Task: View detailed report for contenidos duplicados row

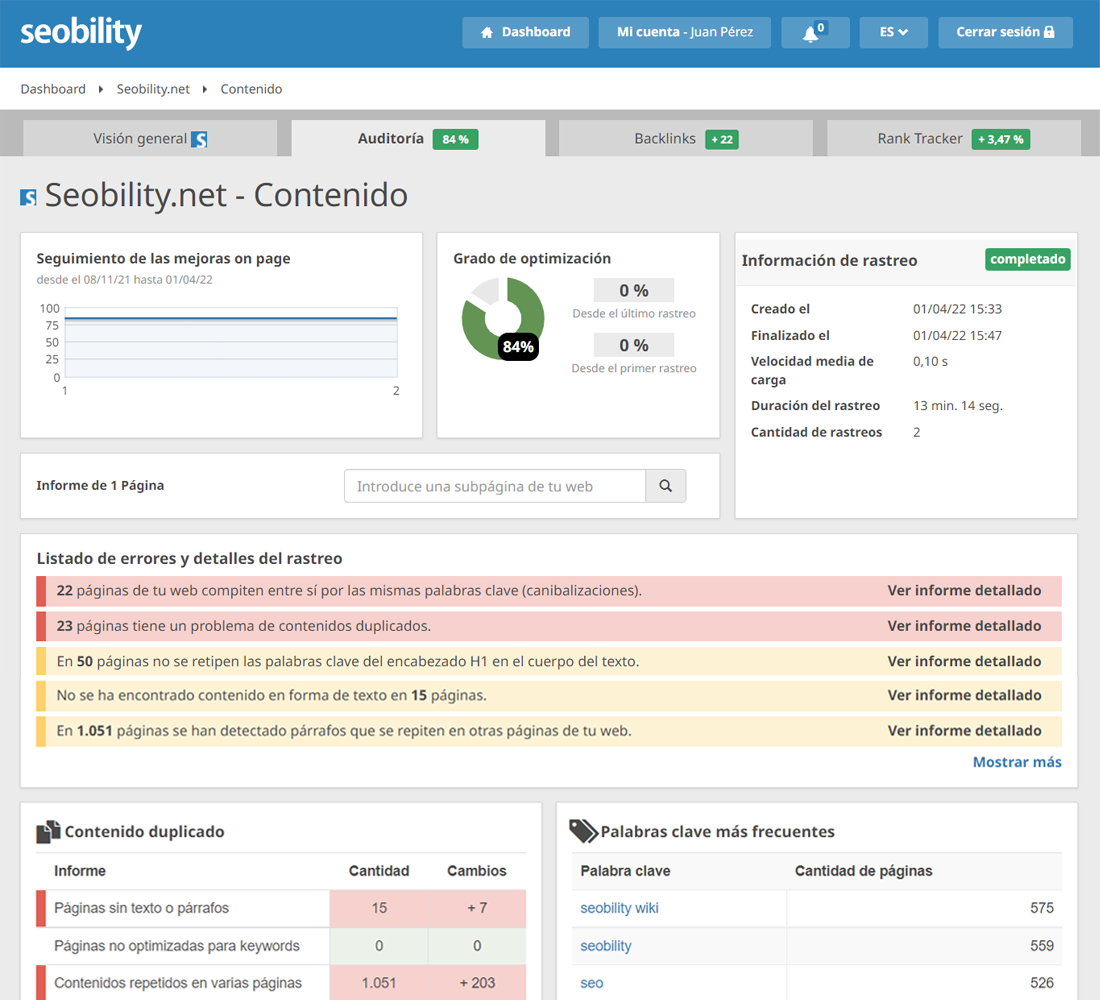Action: (964, 625)
